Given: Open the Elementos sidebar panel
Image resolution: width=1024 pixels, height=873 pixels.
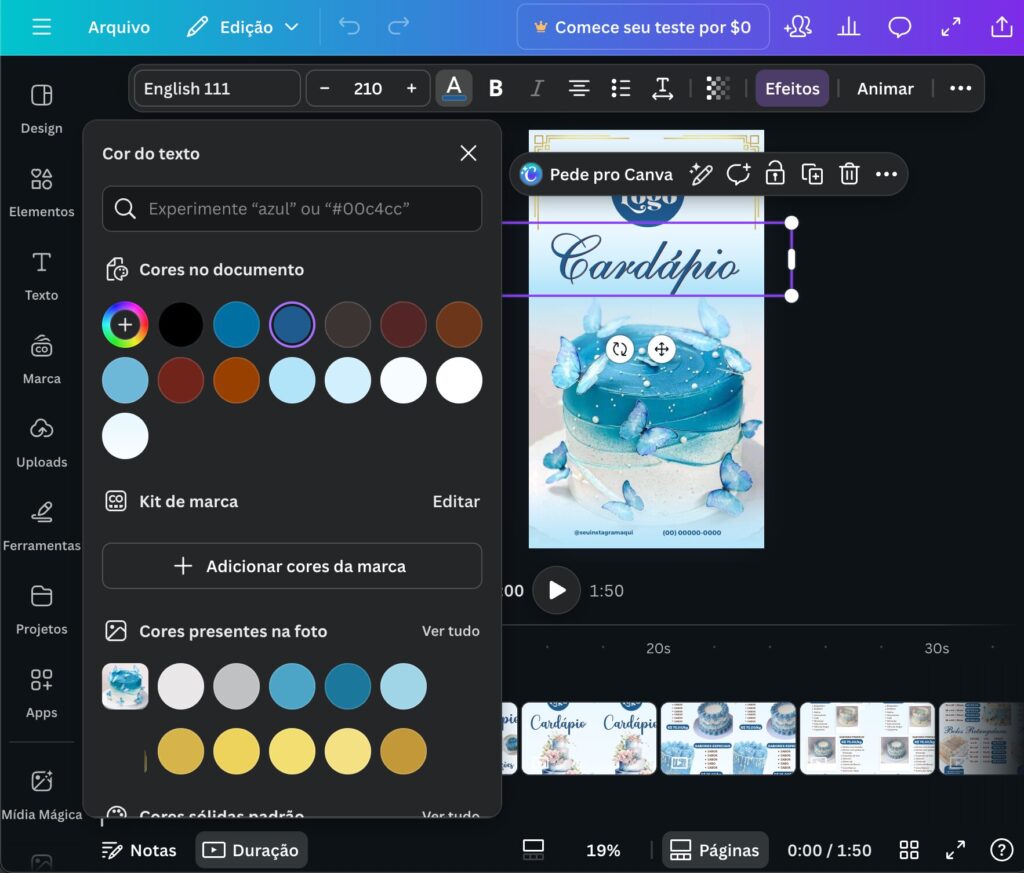Looking at the screenshot, I should coord(41,192).
